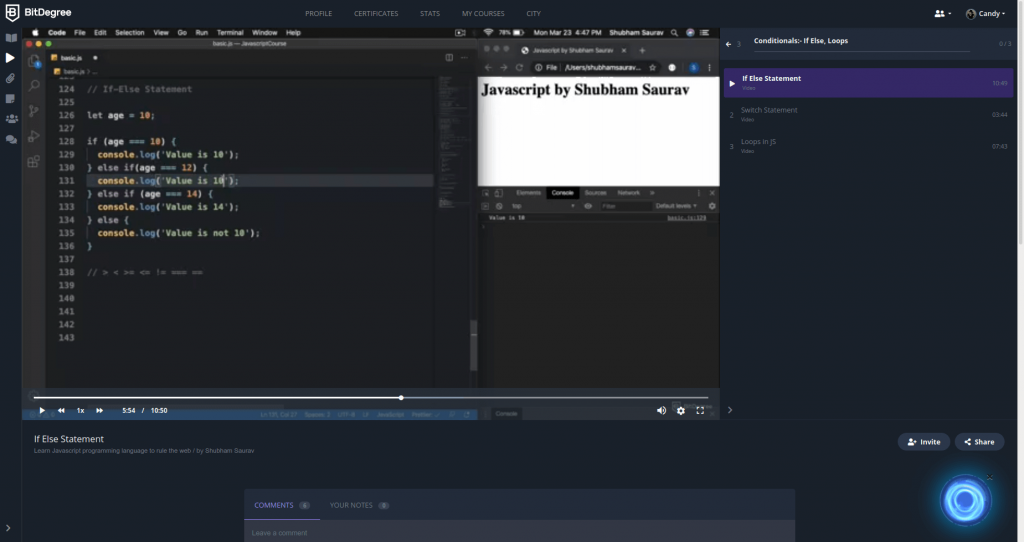The width and height of the screenshot is (1024, 542).
Task: Open the sticky note icon in sidebar
Action: click(x=10, y=99)
